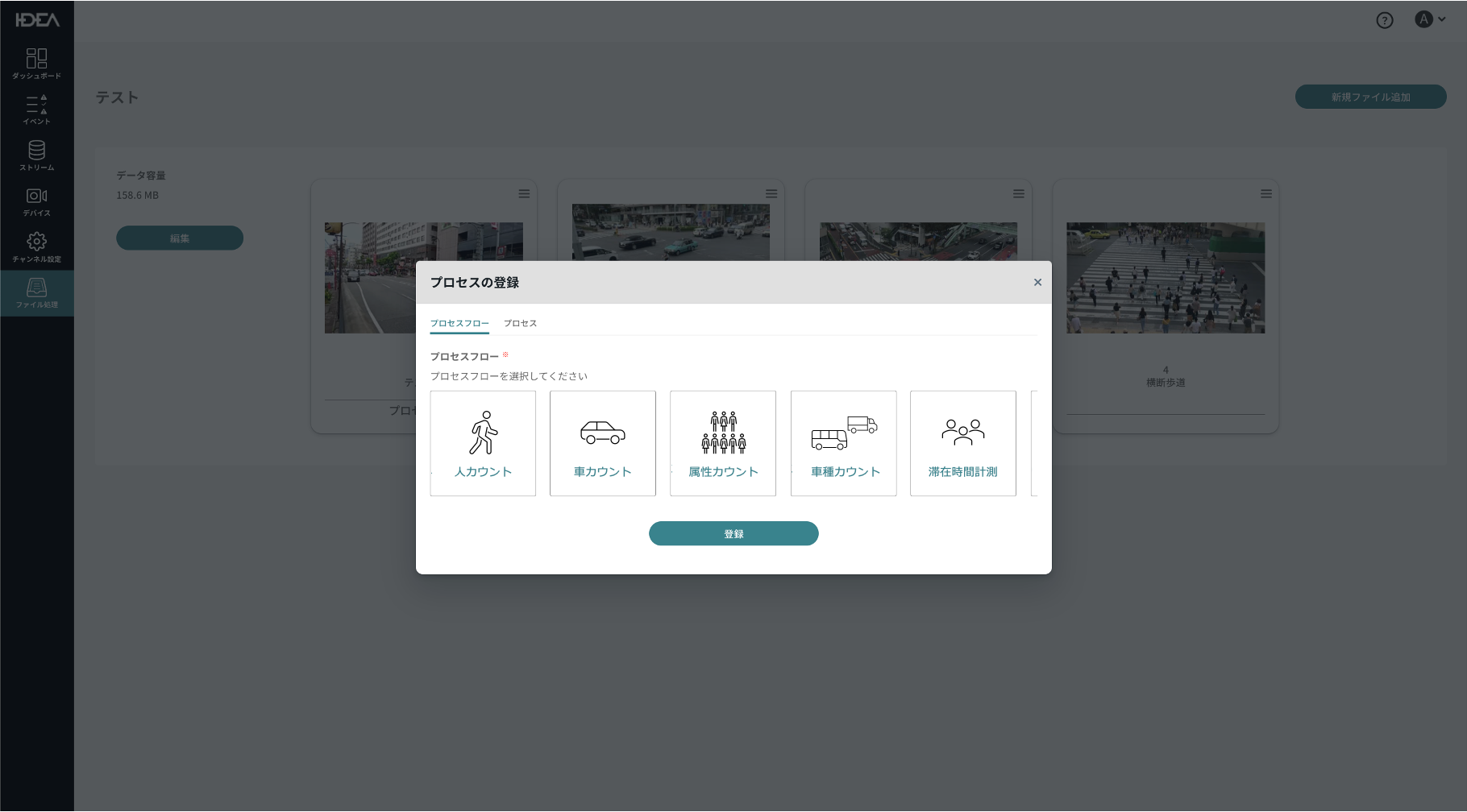Click the テスト page heading
The height and width of the screenshot is (812, 1467).
(x=117, y=97)
